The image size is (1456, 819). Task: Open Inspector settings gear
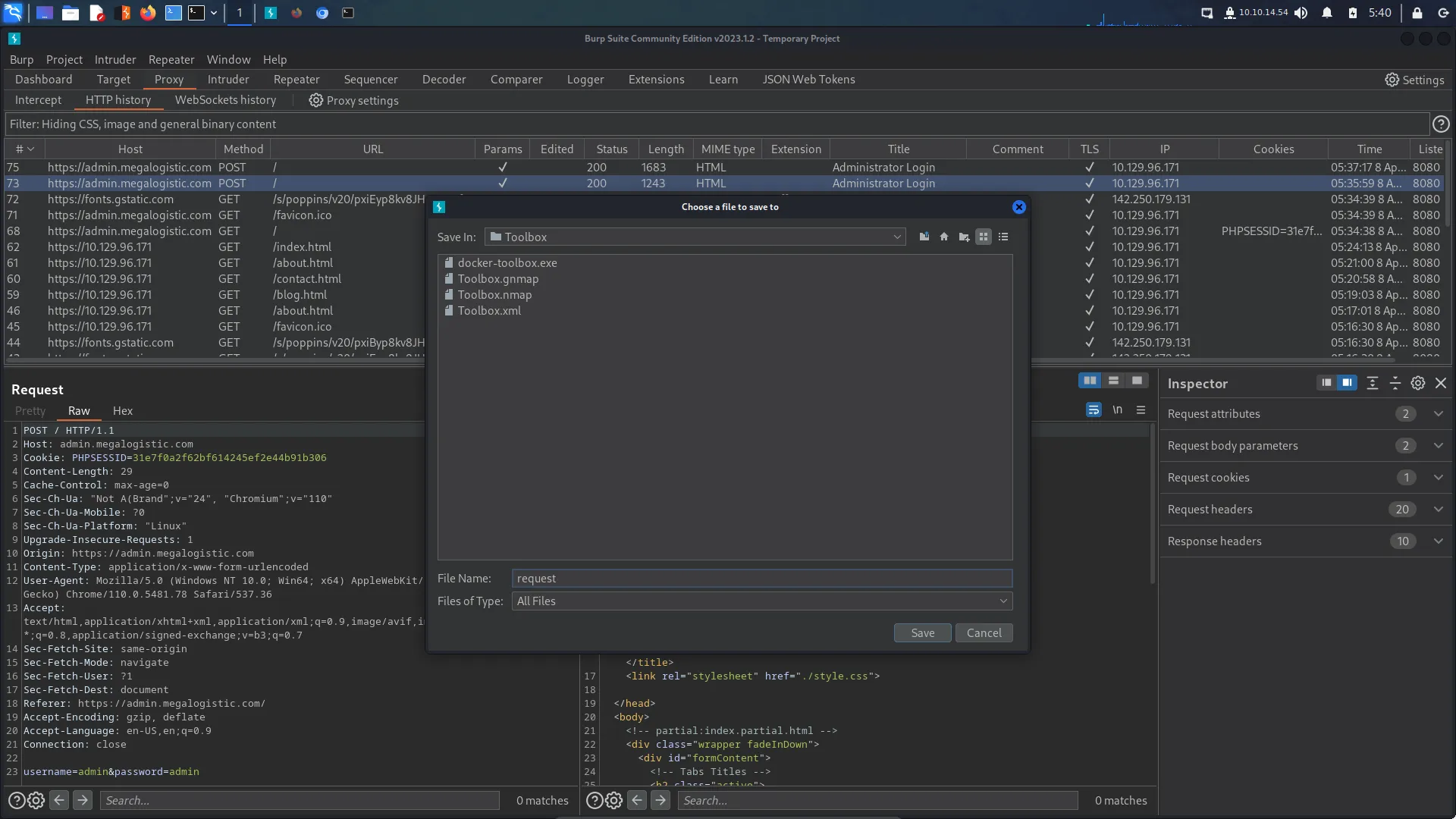point(1418,383)
